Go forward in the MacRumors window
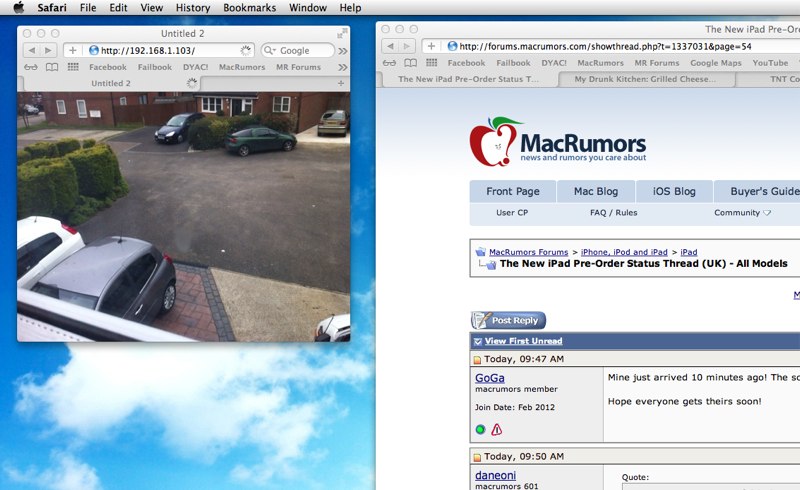The height and width of the screenshot is (490, 800). click(407, 46)
